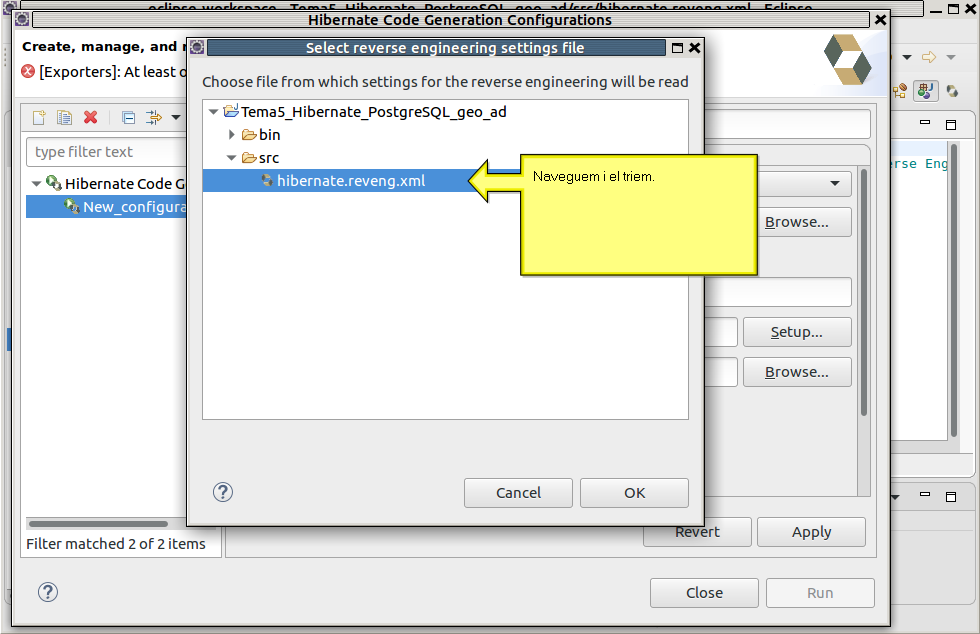Open help for Hibernate Code Generation Configurations
This screenshot has height=634, width=980.
pos(48,592)
